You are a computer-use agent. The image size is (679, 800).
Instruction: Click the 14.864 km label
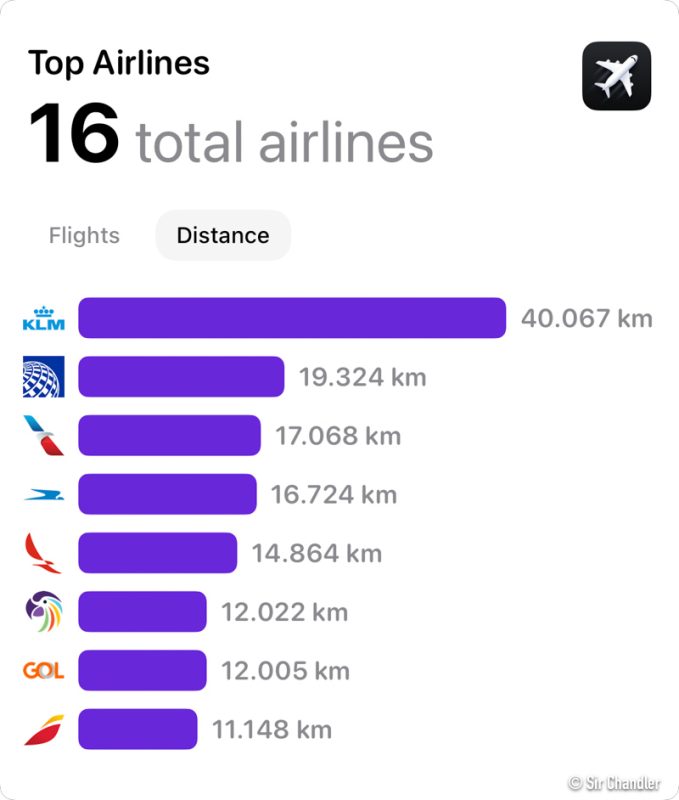click(x=317, y=553)
